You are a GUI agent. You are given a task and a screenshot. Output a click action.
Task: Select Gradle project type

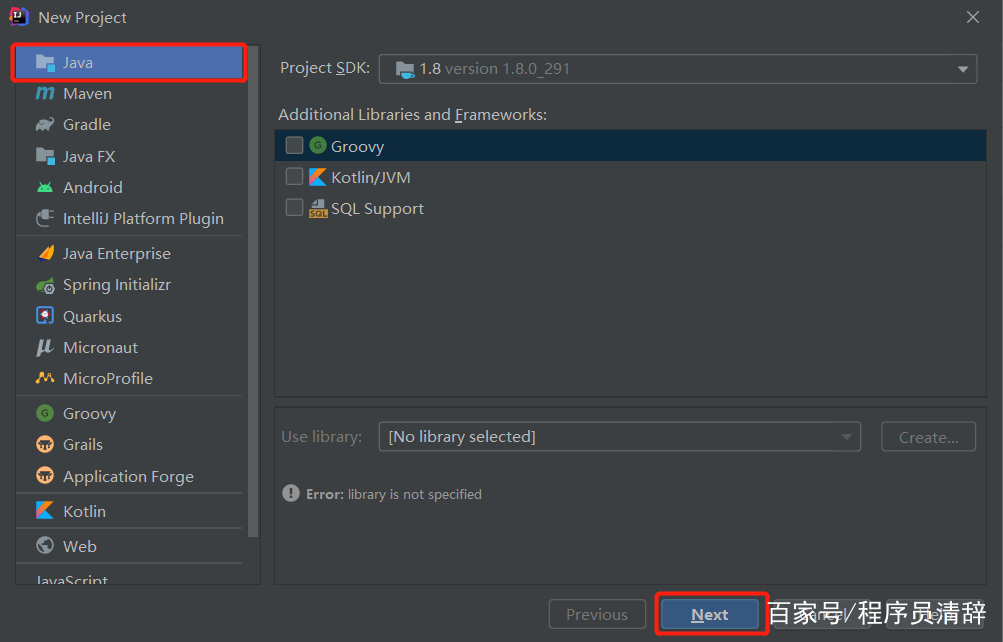pyautogui.click(x=129, y=125)
